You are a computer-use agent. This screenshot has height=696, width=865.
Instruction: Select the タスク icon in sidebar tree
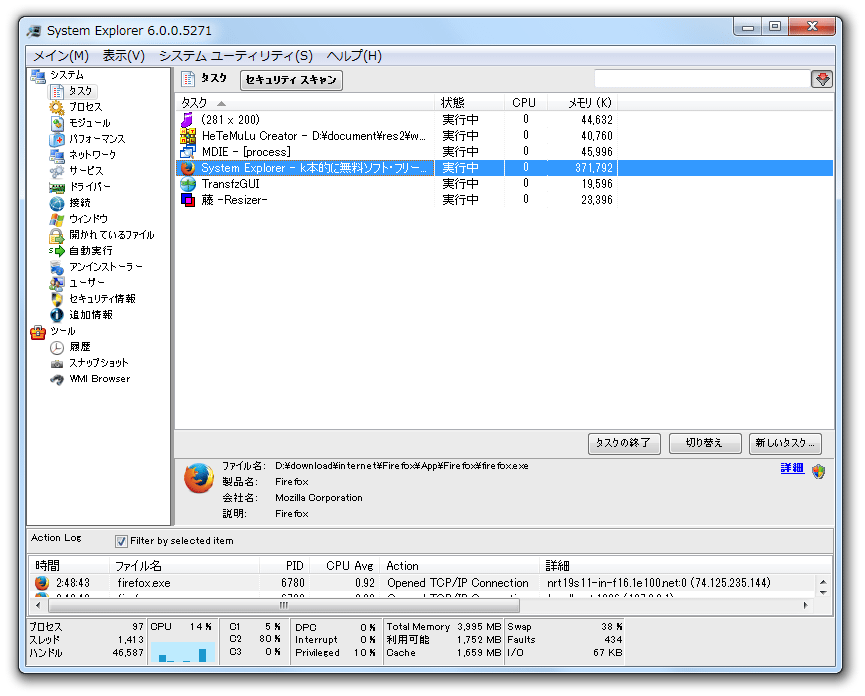[57, 91]
